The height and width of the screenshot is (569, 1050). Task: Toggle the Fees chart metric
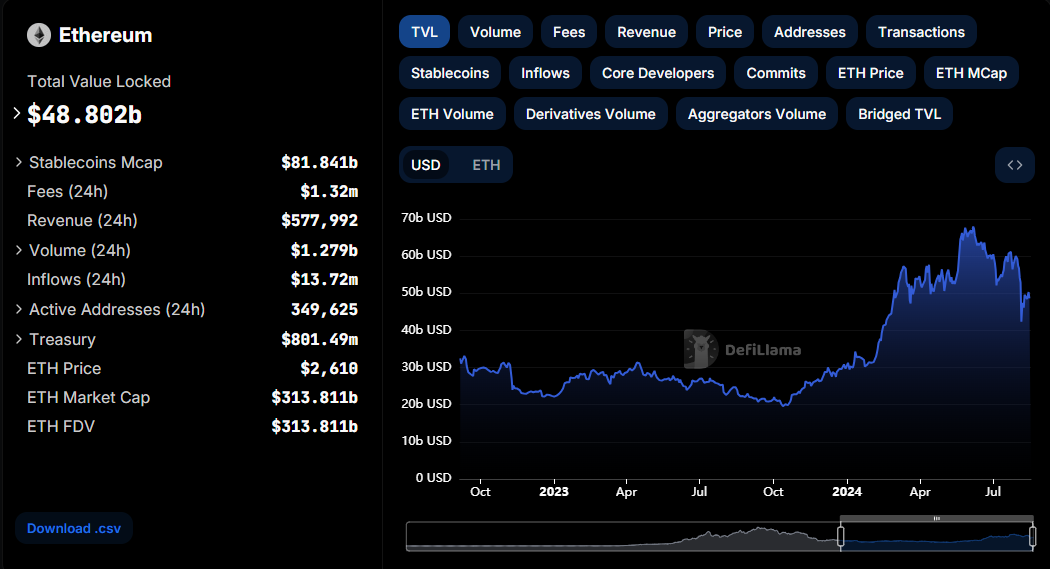(569, 32)
